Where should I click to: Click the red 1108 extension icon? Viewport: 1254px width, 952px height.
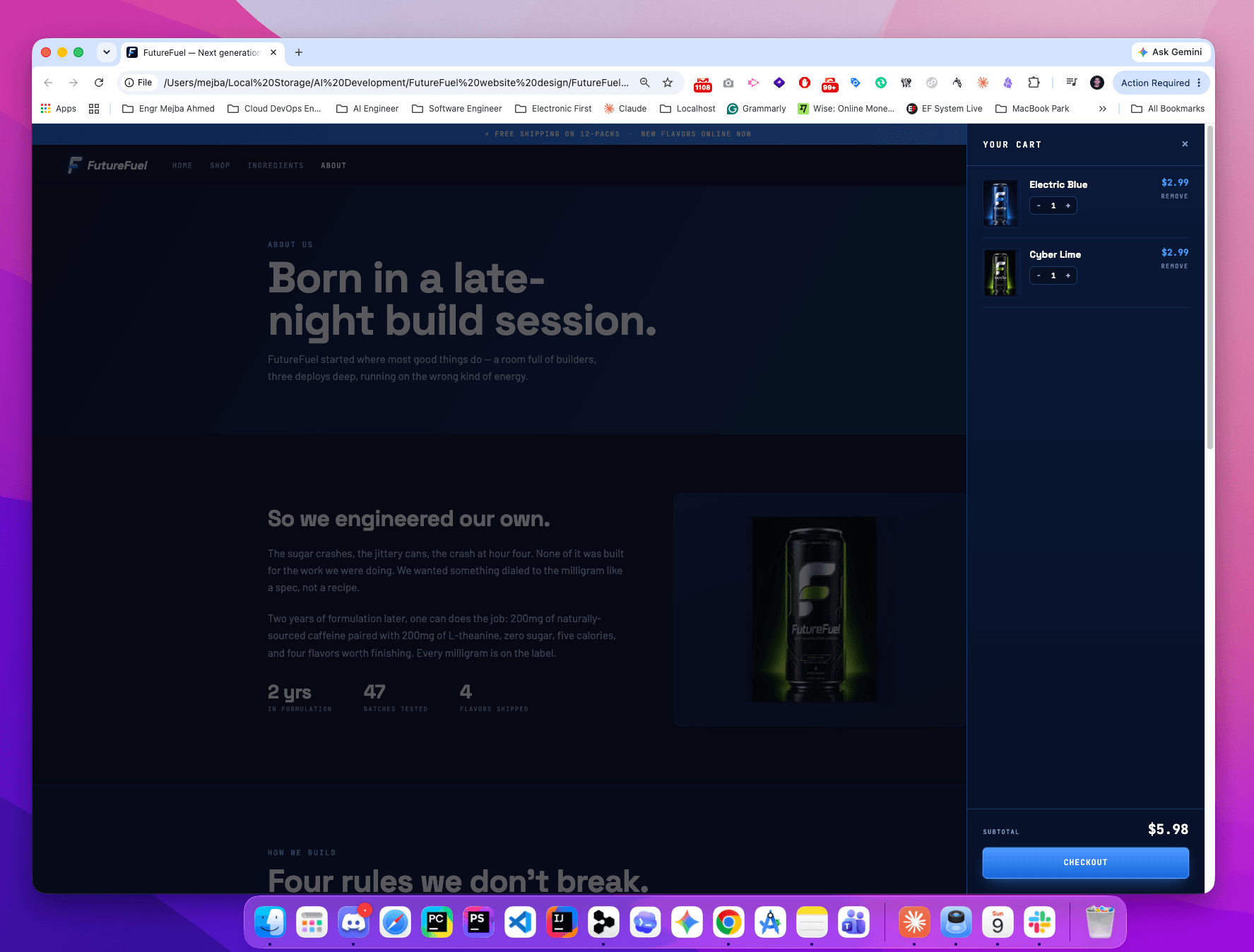click(x=703, y=84)
